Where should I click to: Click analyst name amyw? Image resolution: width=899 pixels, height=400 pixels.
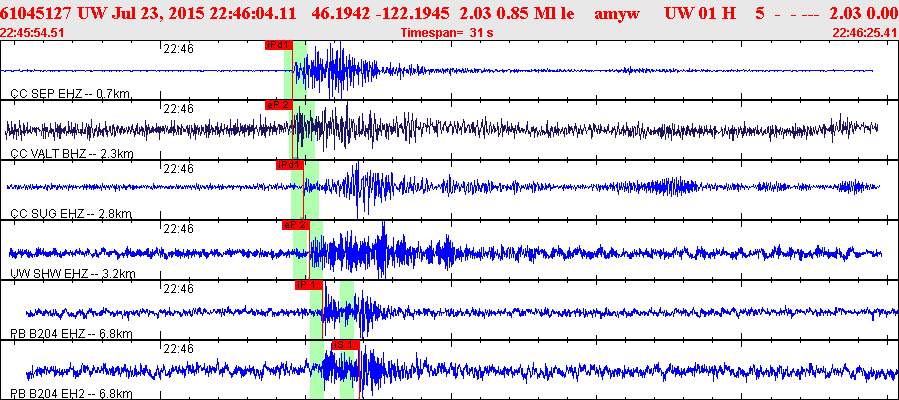617,15
